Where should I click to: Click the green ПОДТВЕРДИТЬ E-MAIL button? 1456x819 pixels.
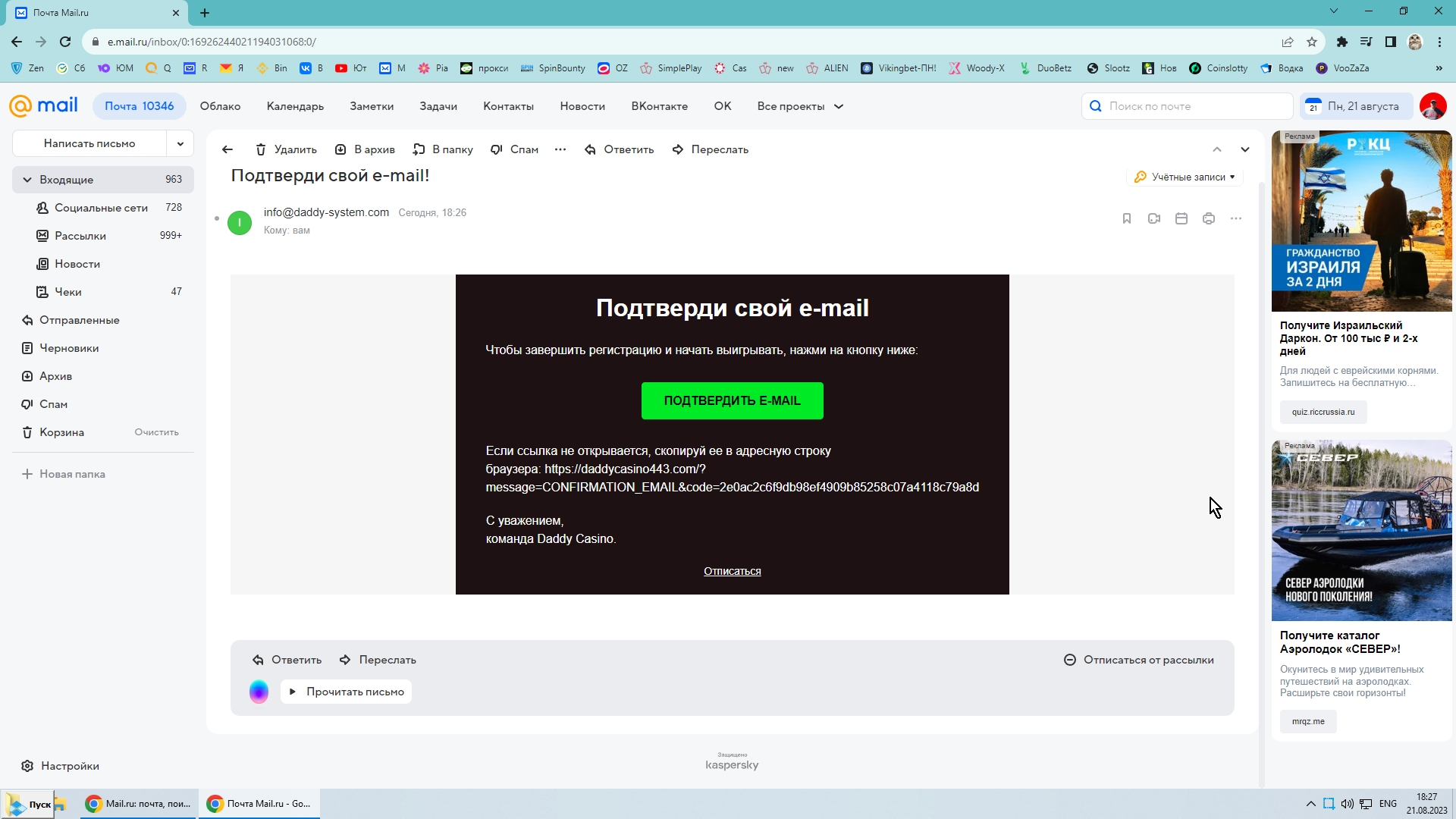click(x=732, y=400)
